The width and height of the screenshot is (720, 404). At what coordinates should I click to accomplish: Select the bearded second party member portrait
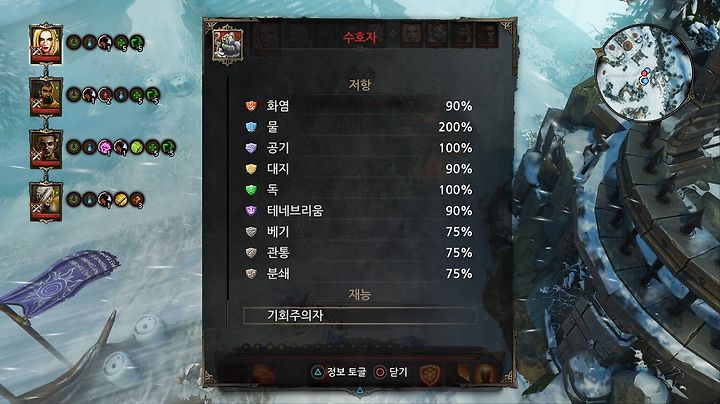45,96
